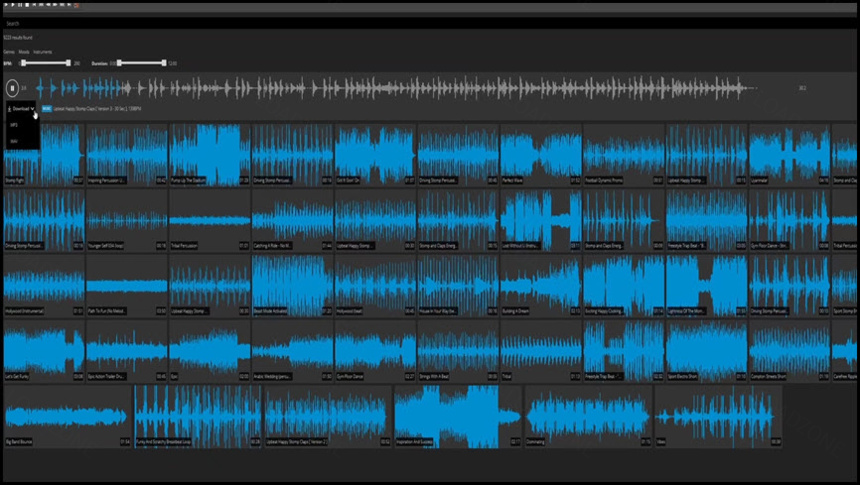Screen dimensions: 860x485
Task: Select the Lost Without U track
Action: 541,220
